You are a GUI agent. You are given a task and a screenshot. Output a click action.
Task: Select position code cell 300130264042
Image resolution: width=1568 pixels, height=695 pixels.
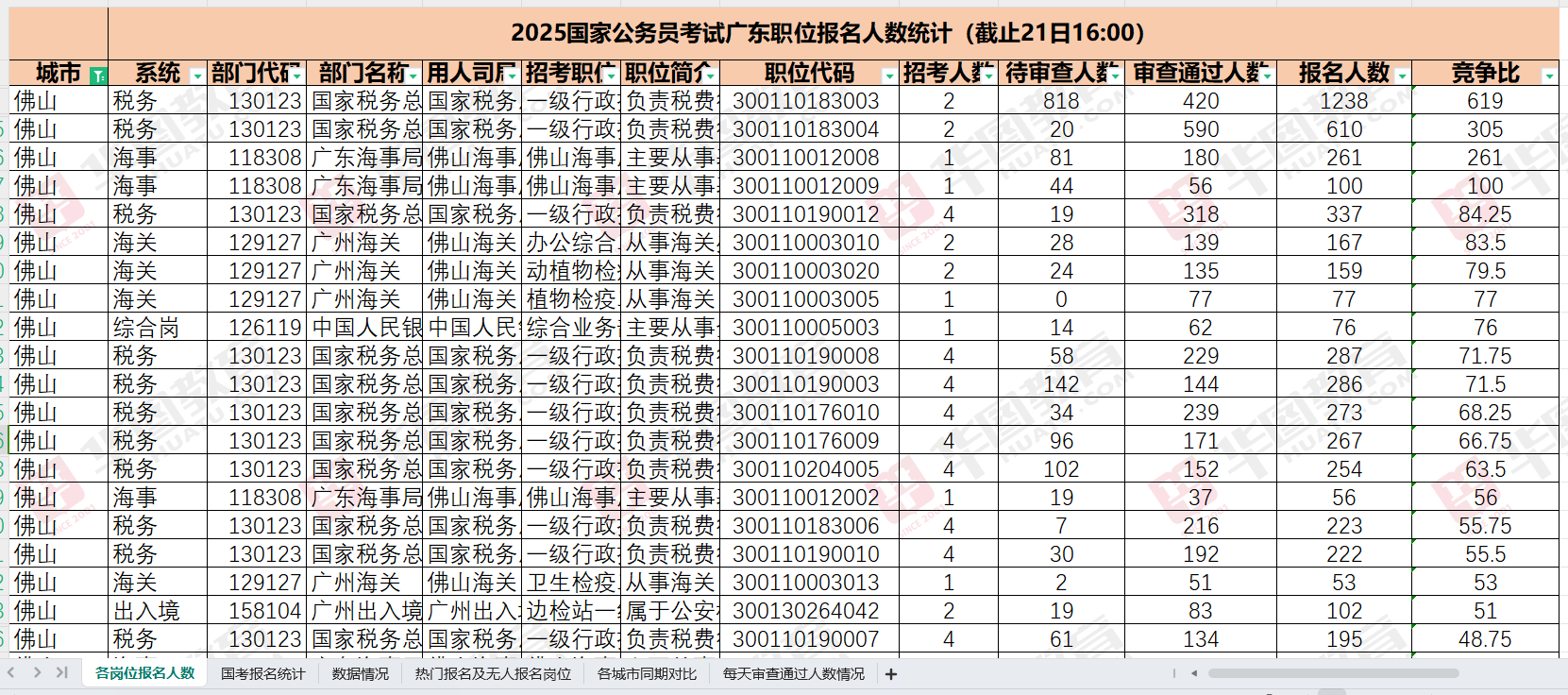point(809,611)
